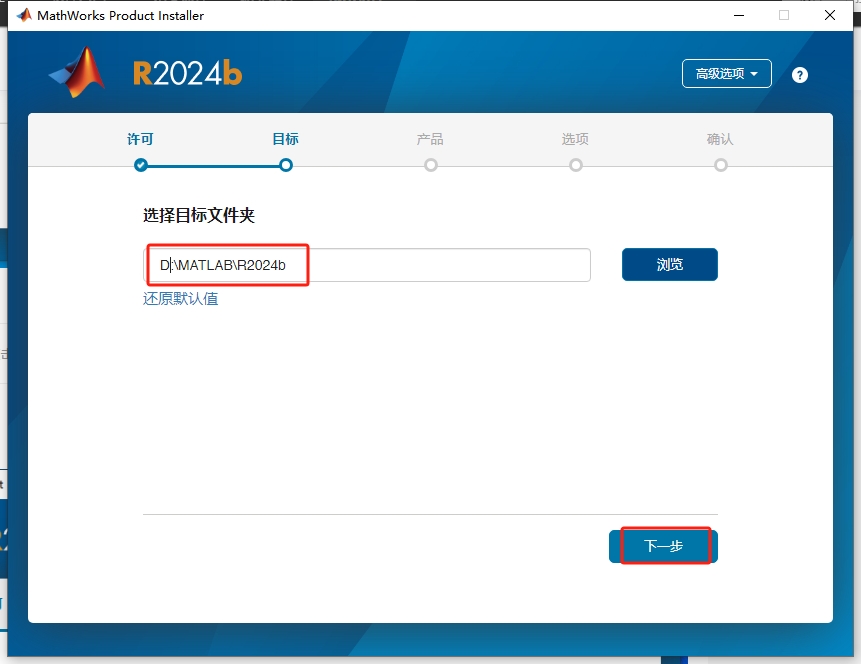Image resolution: width=861 pixels, height=664 pixels.
Task: Select the 确认 wizard step label
Action: pyautogui.click(x=720, y=139)
